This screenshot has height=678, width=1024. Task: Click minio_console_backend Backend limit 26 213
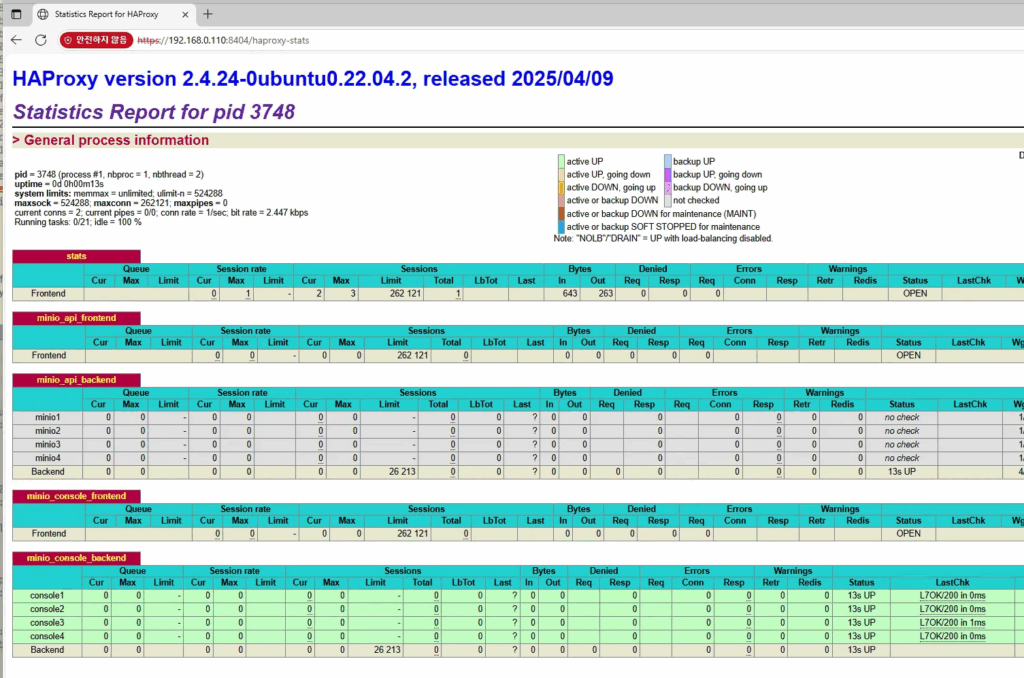click(x=387, y=651)
